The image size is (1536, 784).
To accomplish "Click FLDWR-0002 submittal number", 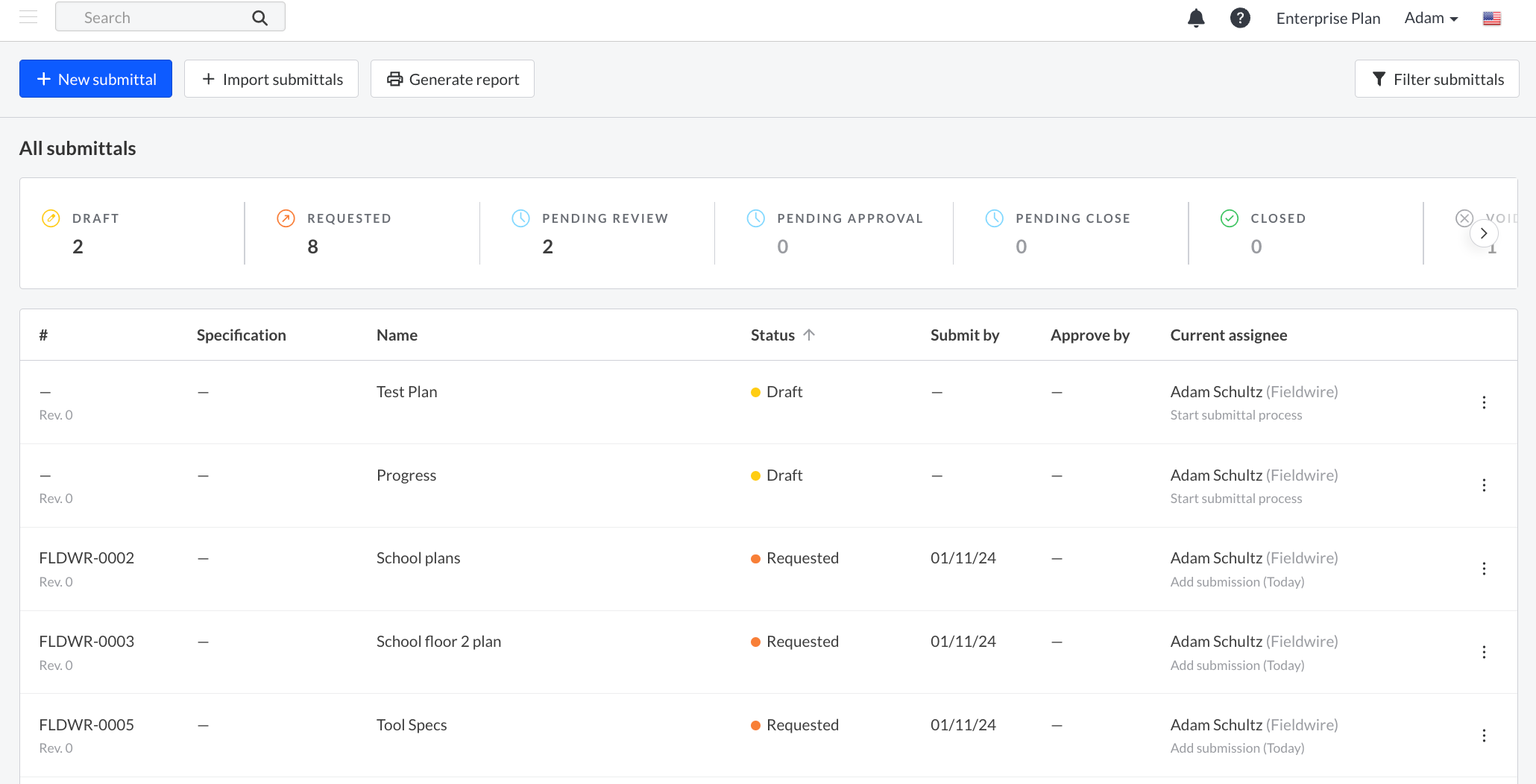I will (86, 558).
